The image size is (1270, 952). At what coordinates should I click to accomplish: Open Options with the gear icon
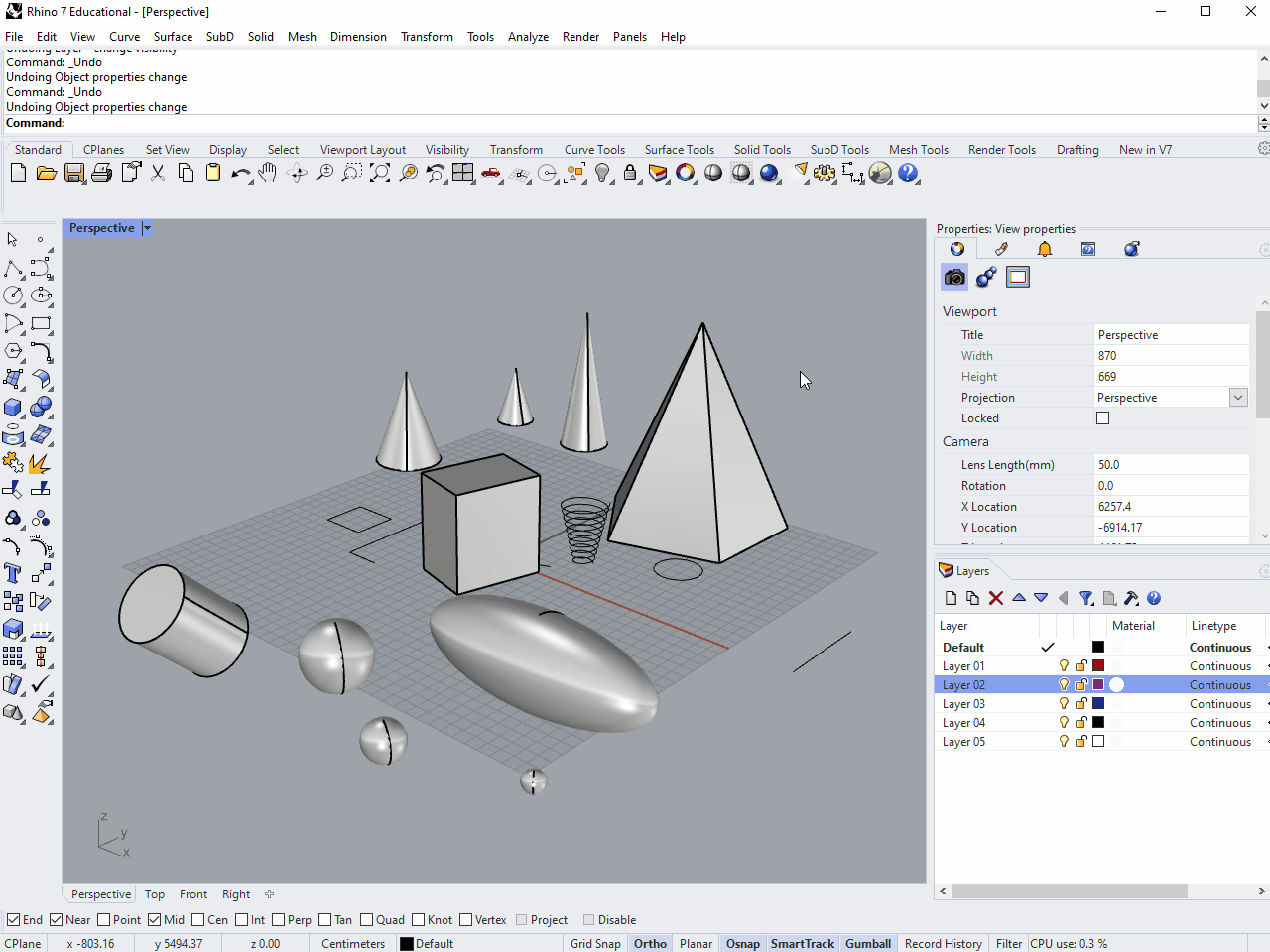coord(825,173)
